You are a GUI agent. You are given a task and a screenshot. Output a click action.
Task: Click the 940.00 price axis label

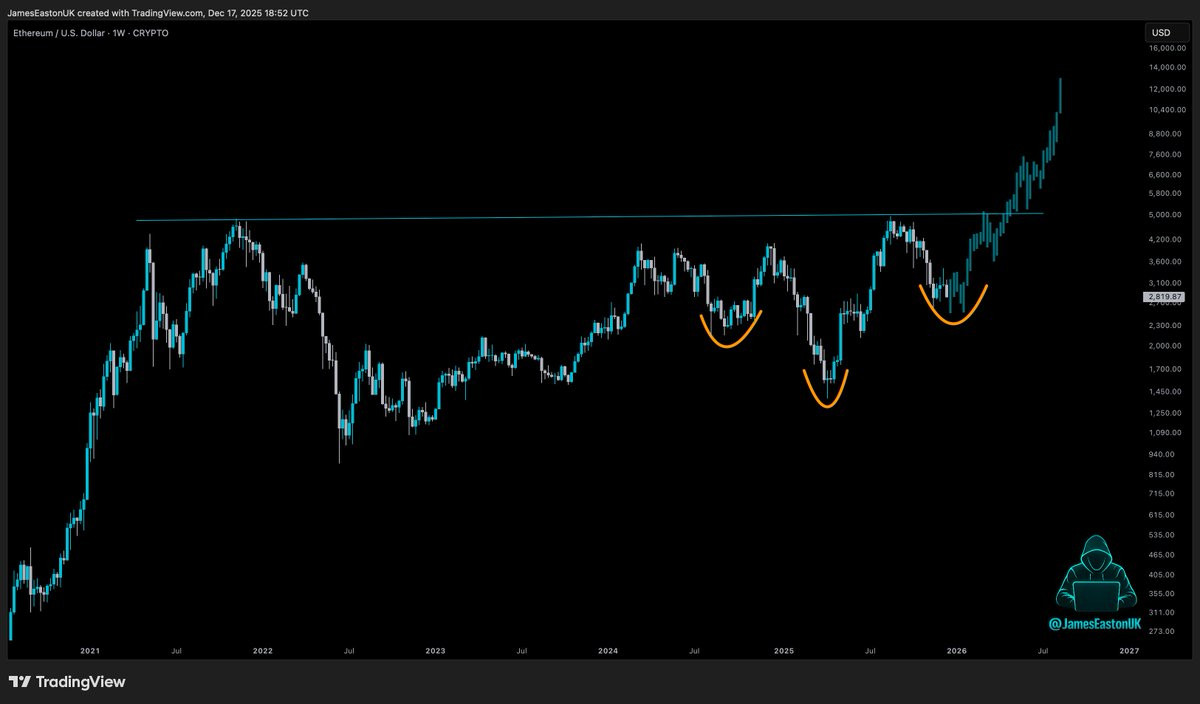pos(1164,453)
